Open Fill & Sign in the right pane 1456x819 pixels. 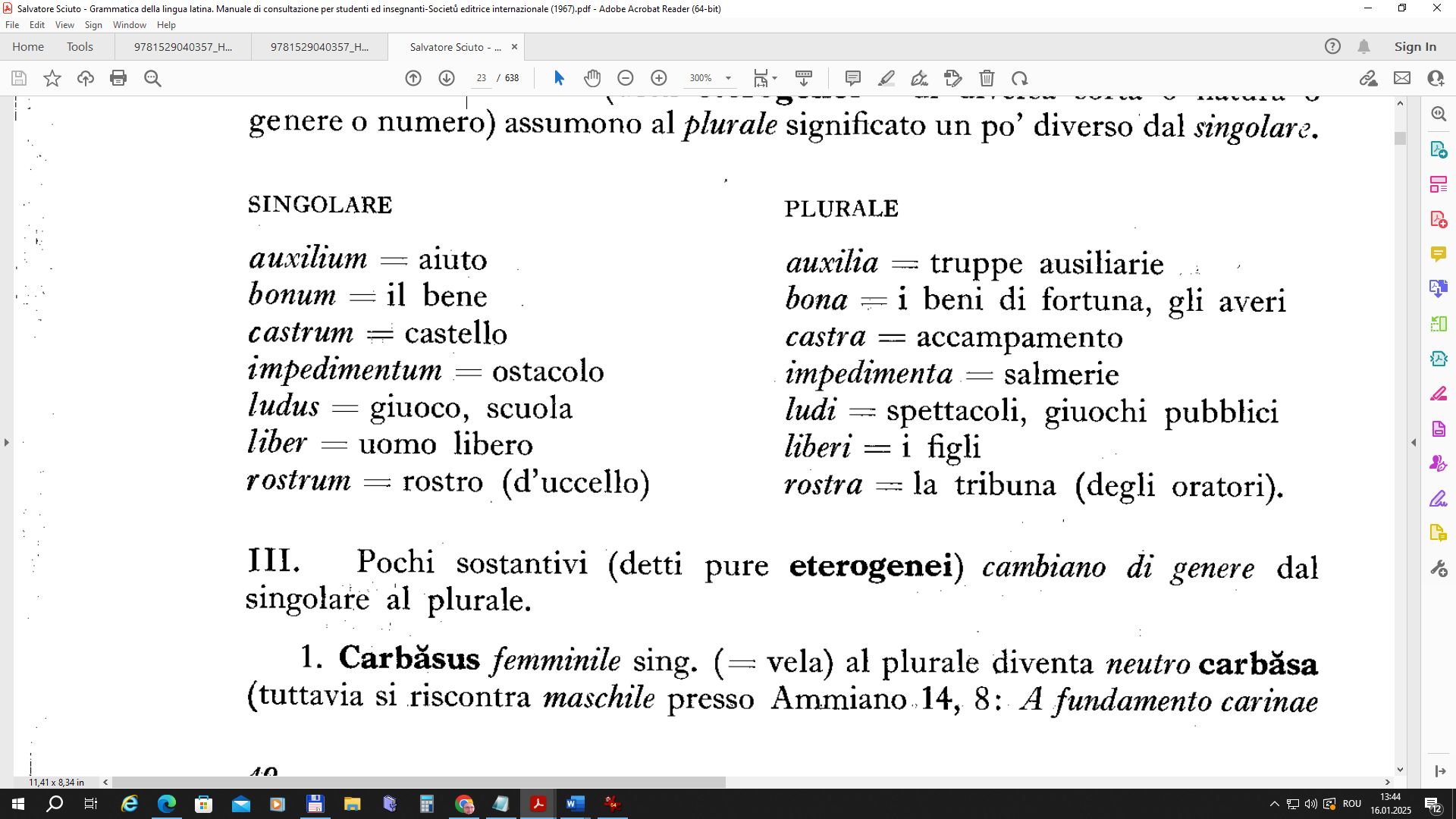(x=1439, y=499)
